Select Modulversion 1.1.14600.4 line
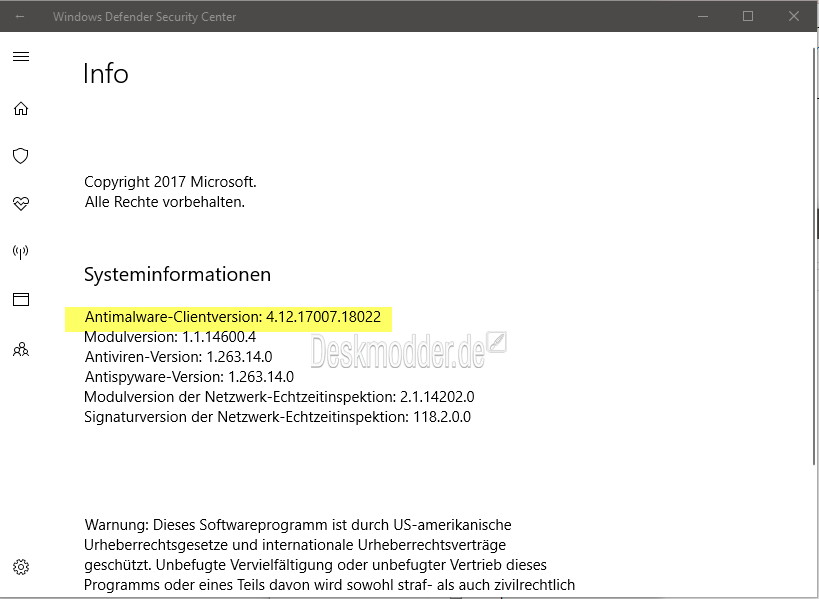 [x=170, y=337]
